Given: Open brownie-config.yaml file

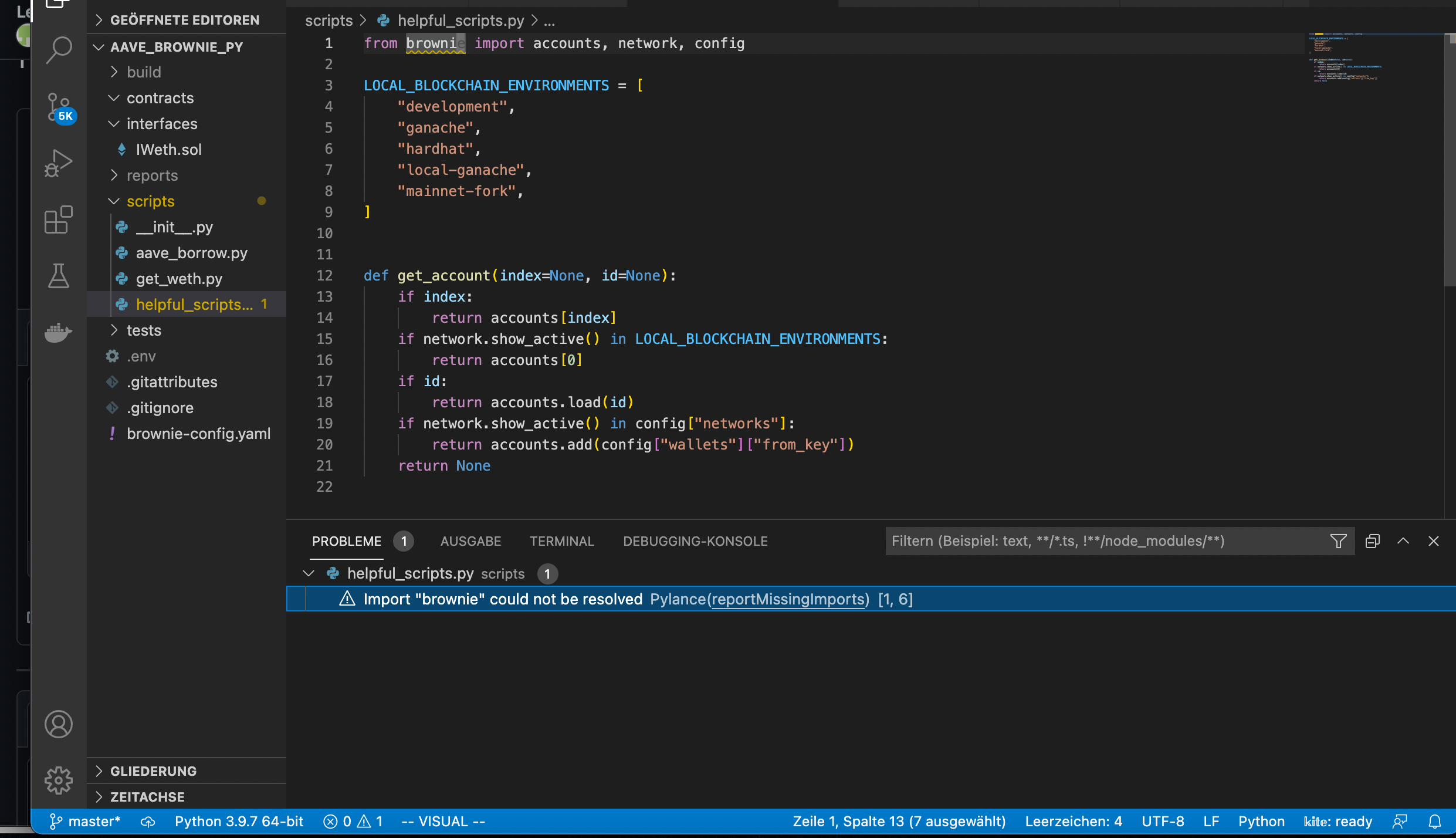Looking at the screenshot, I should (187, 434).
